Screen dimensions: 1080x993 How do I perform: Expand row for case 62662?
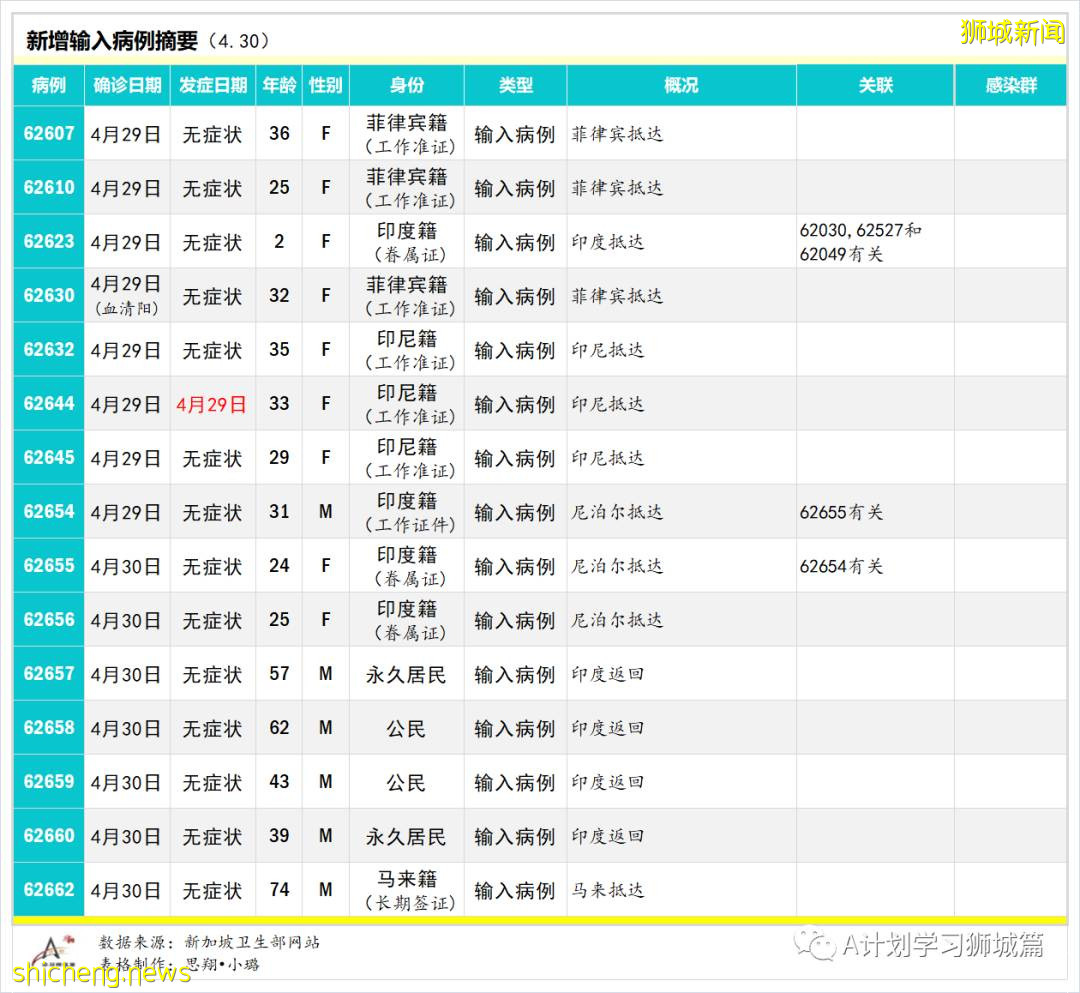coord(47,889)
